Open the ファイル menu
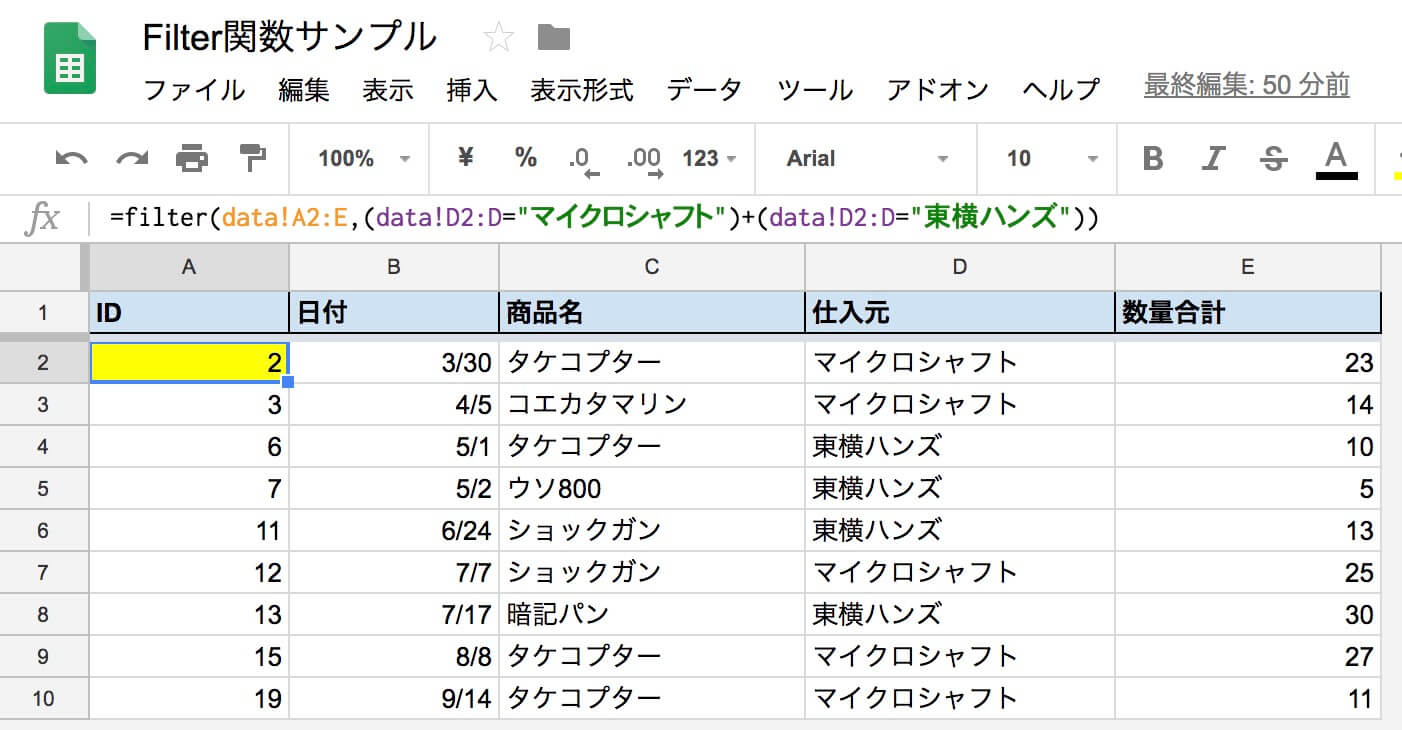 pyautogui.click(x=194, y=89)
